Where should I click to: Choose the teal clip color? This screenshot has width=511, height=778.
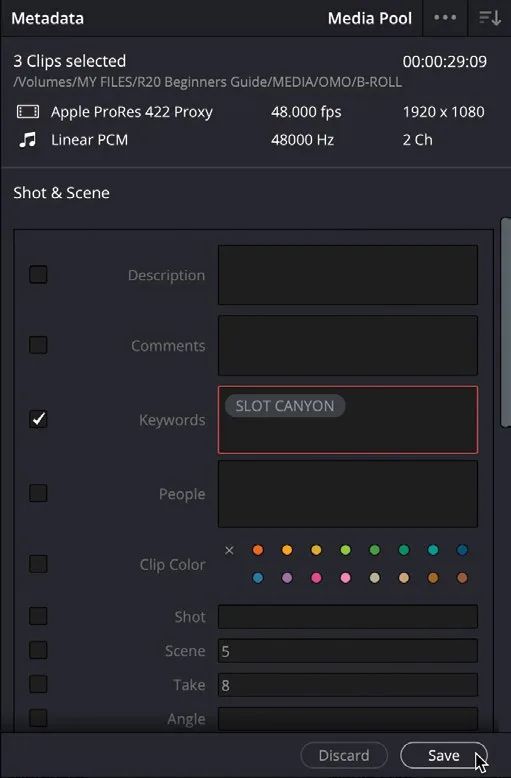point(433,550)
